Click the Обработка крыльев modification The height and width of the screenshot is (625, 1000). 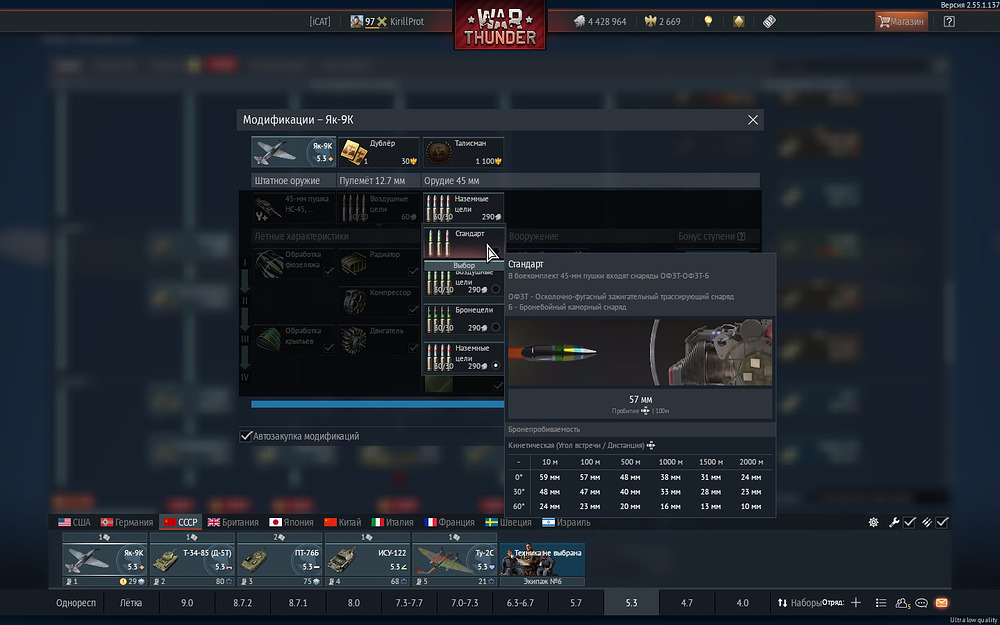coord(294,340)
